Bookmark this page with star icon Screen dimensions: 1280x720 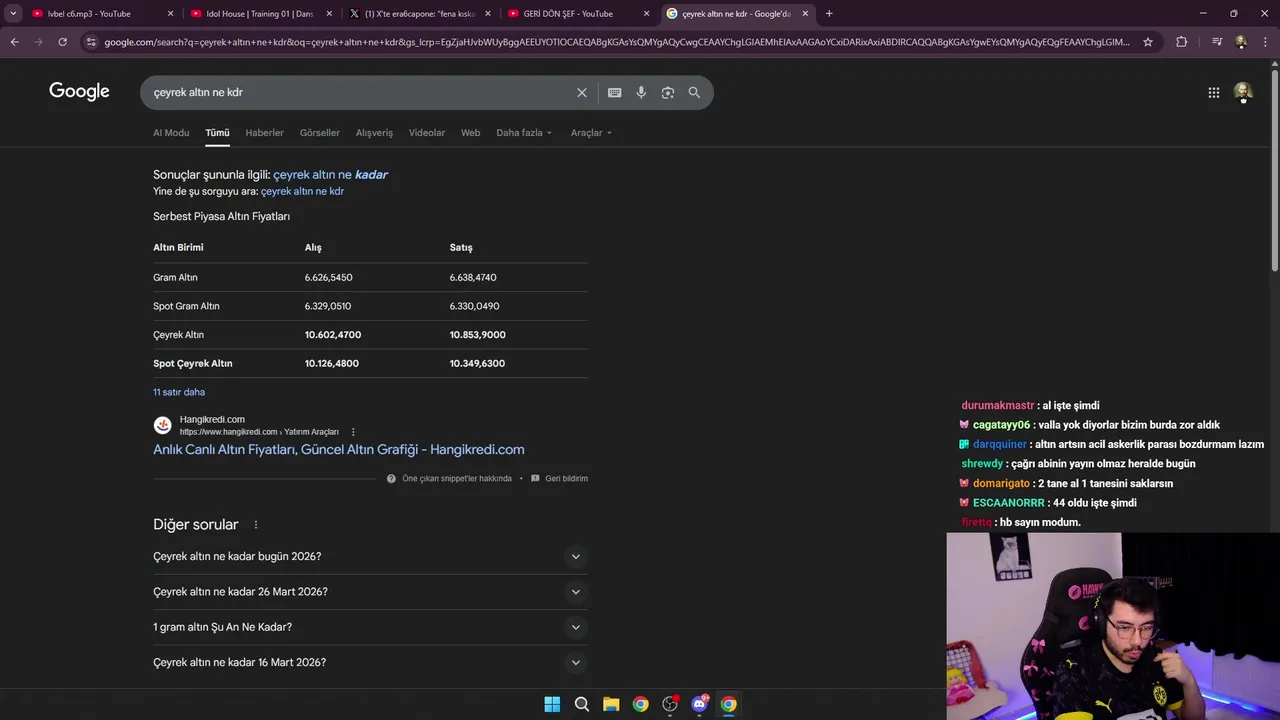pyautogui.click(x=1148, y=42)
